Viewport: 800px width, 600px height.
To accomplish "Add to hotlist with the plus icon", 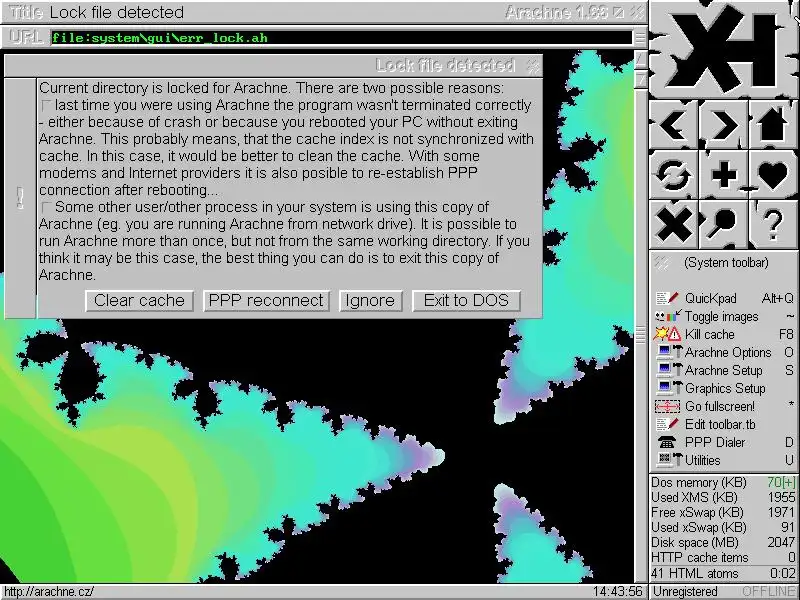I will 723,174.
